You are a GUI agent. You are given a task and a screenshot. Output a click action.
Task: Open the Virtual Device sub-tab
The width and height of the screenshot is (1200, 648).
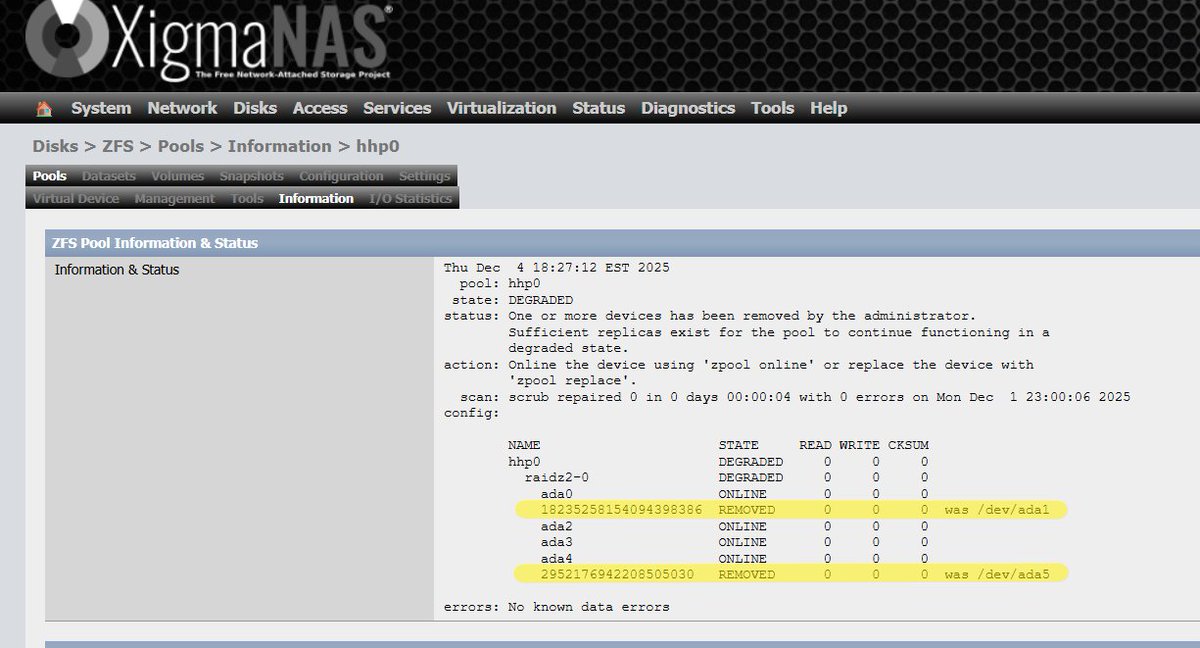pos(76,198)
